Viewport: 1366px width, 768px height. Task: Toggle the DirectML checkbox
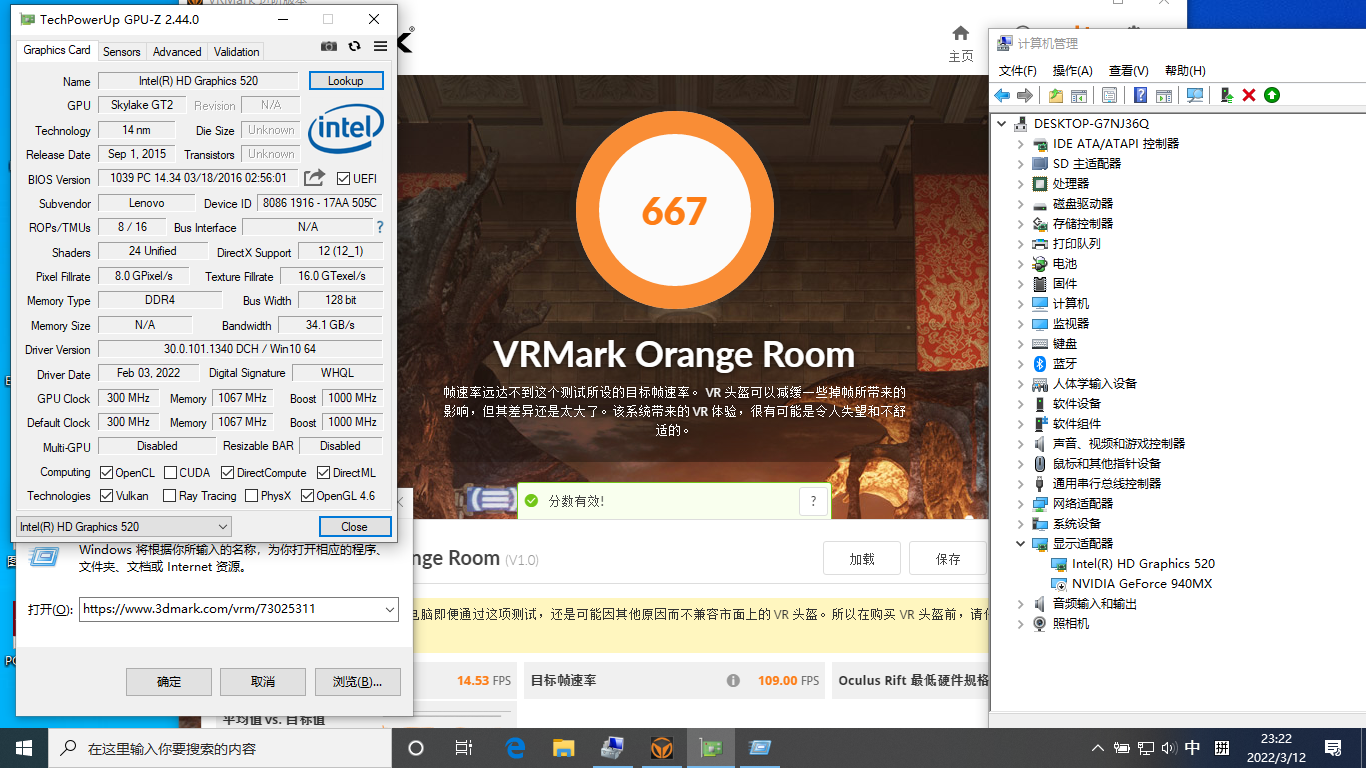pyautogui.click(x=324, y=473)
